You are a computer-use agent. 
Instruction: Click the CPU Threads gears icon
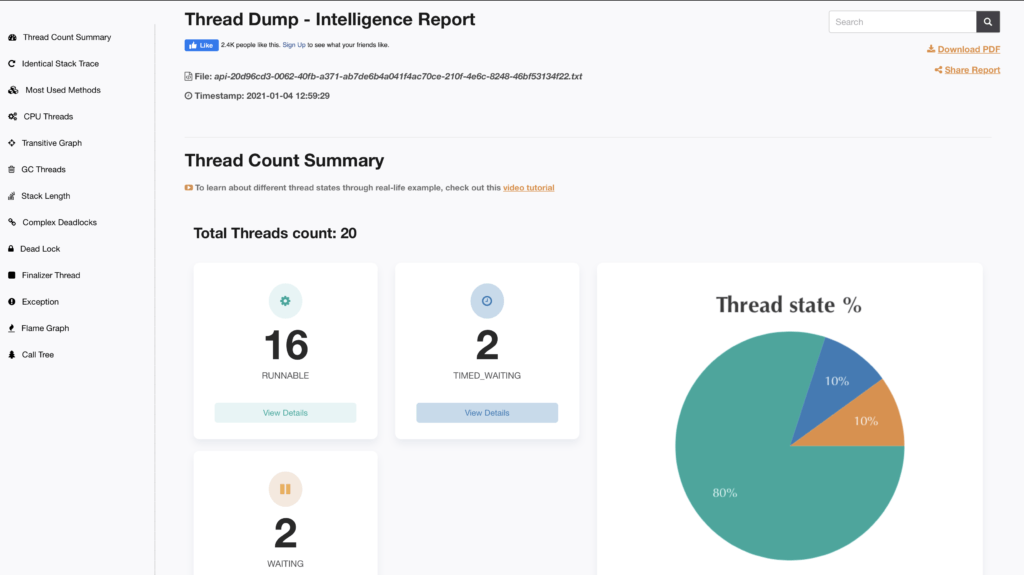[12, 117]
